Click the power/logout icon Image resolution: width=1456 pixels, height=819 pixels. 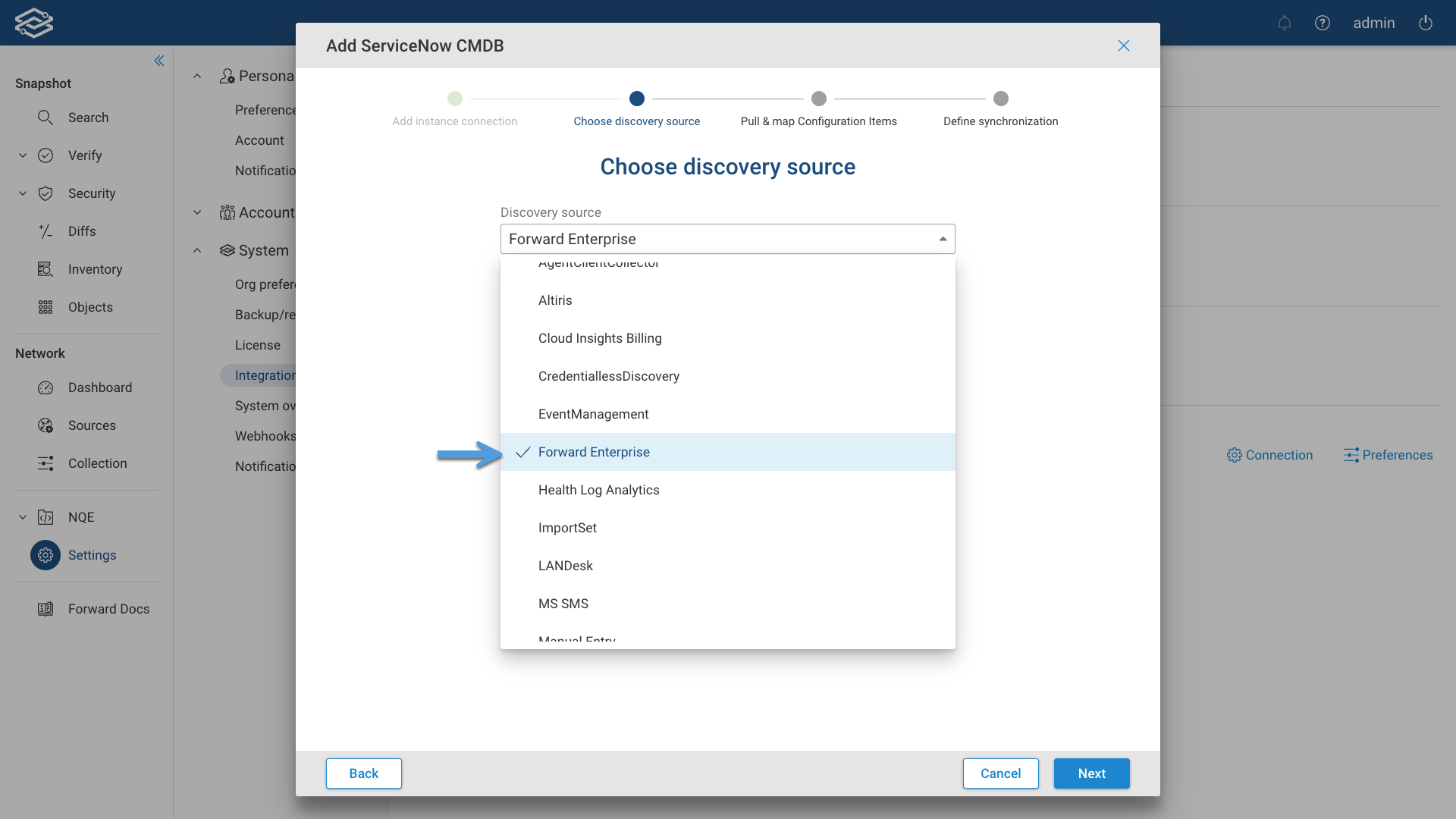pos(1425,23)
